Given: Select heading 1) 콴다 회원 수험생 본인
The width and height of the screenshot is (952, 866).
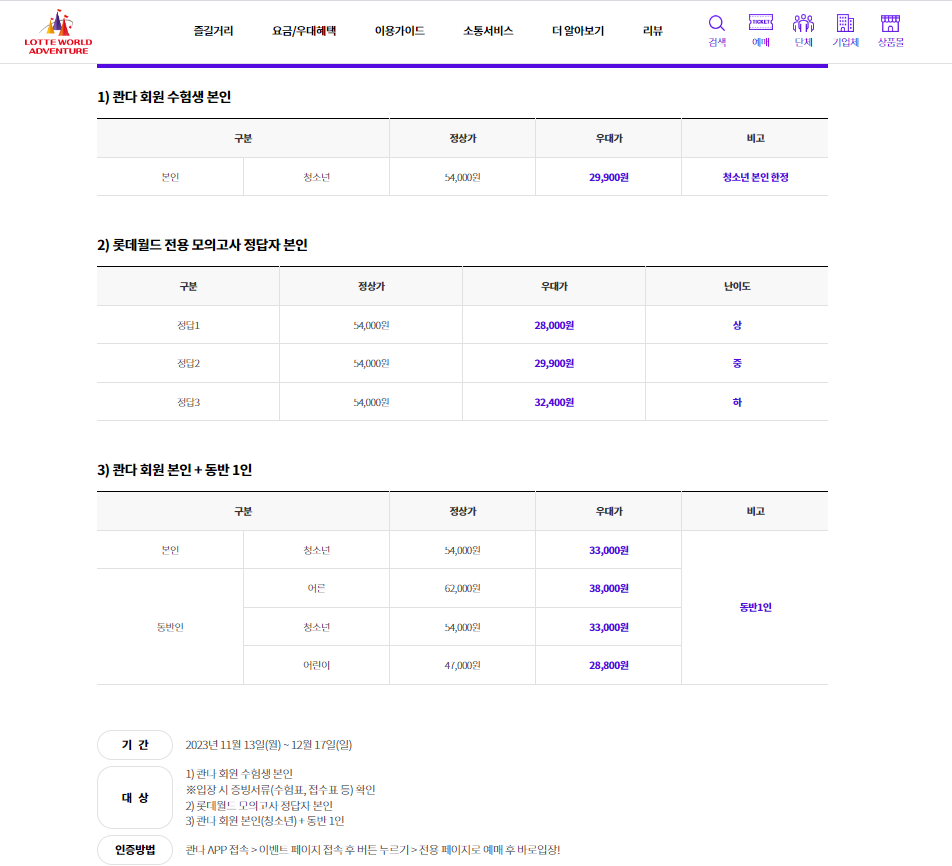Looking at the screenshot, I should point(164,97).
